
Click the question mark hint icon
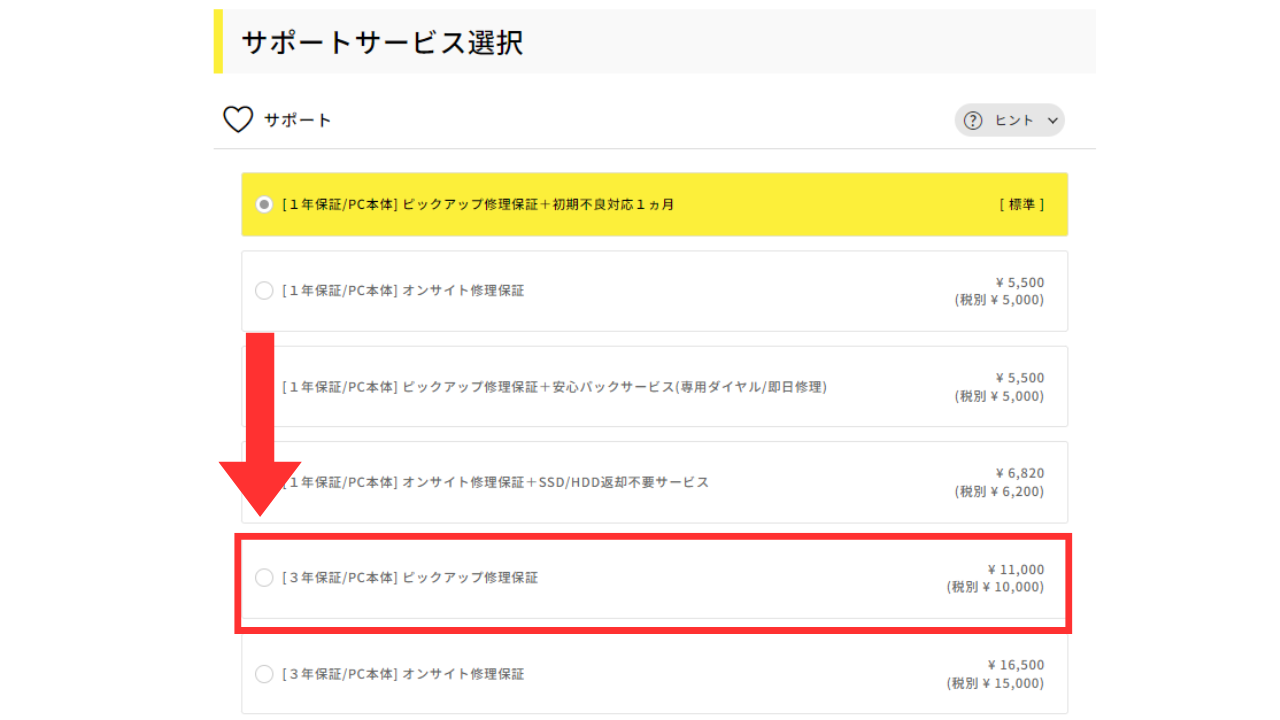[973, 120]
